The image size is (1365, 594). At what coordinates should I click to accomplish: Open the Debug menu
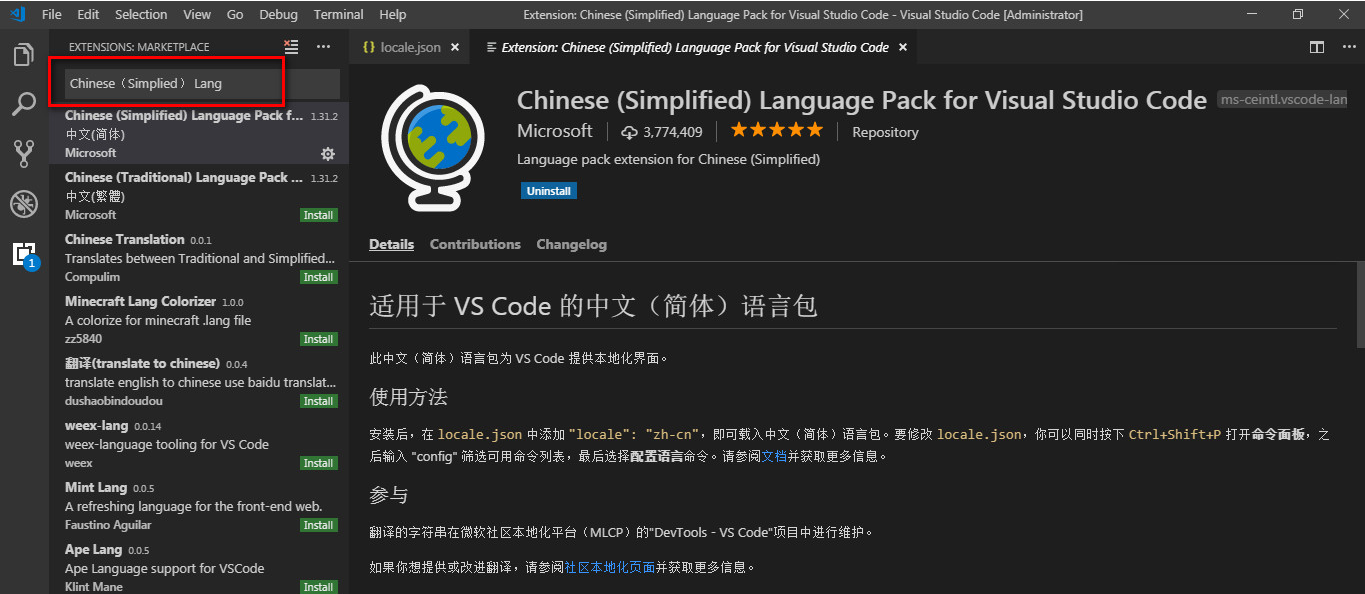(278, 14)
